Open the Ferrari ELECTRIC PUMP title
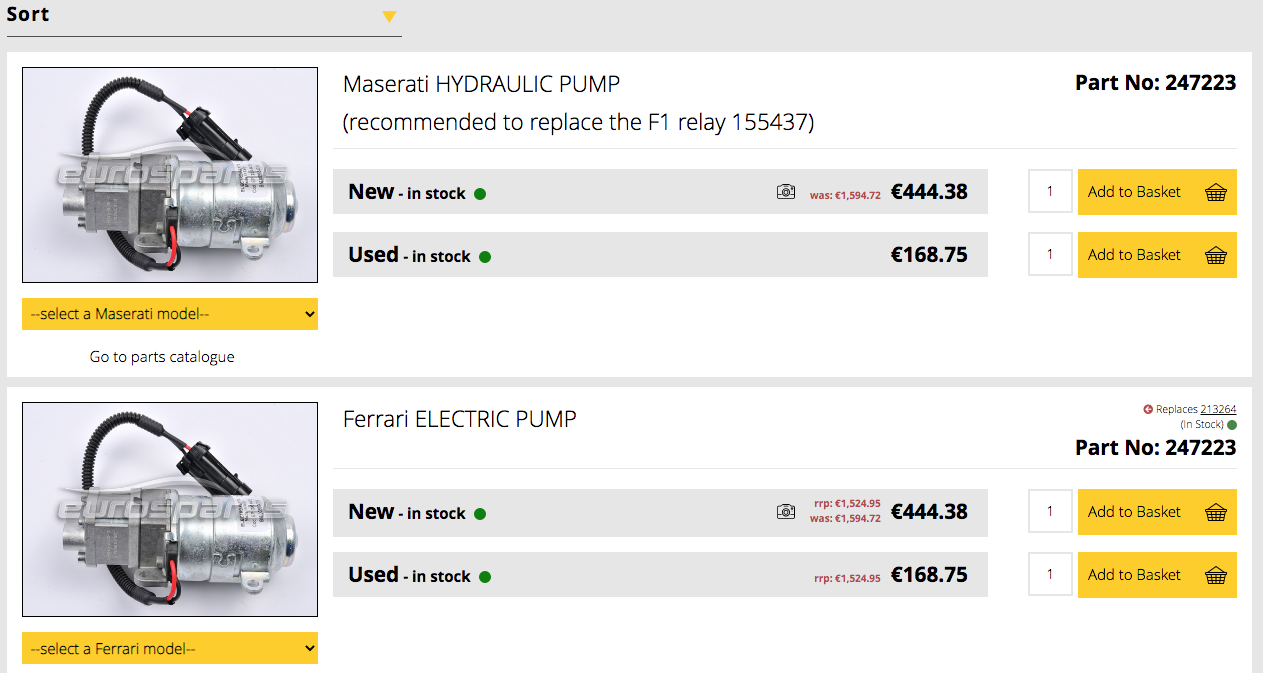This screenshot has width=1263, height=673. [459, 419]
